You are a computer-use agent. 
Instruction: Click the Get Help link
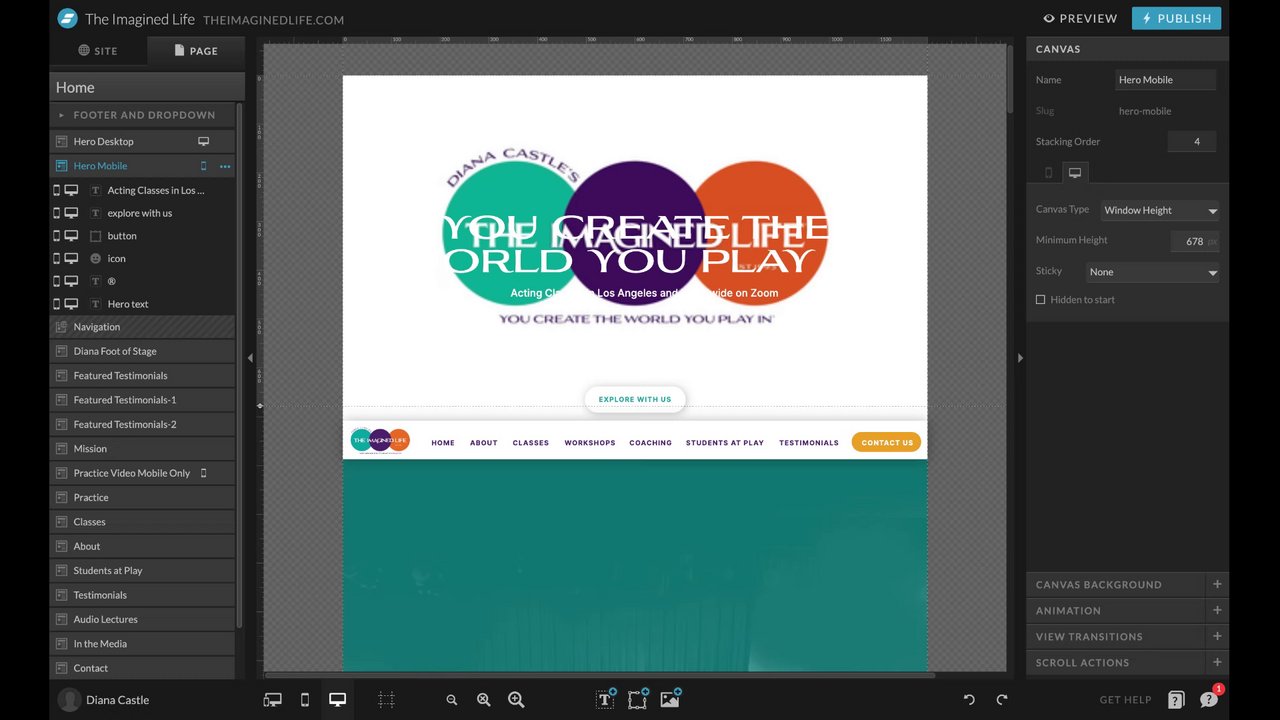(x=1126, y=700)
